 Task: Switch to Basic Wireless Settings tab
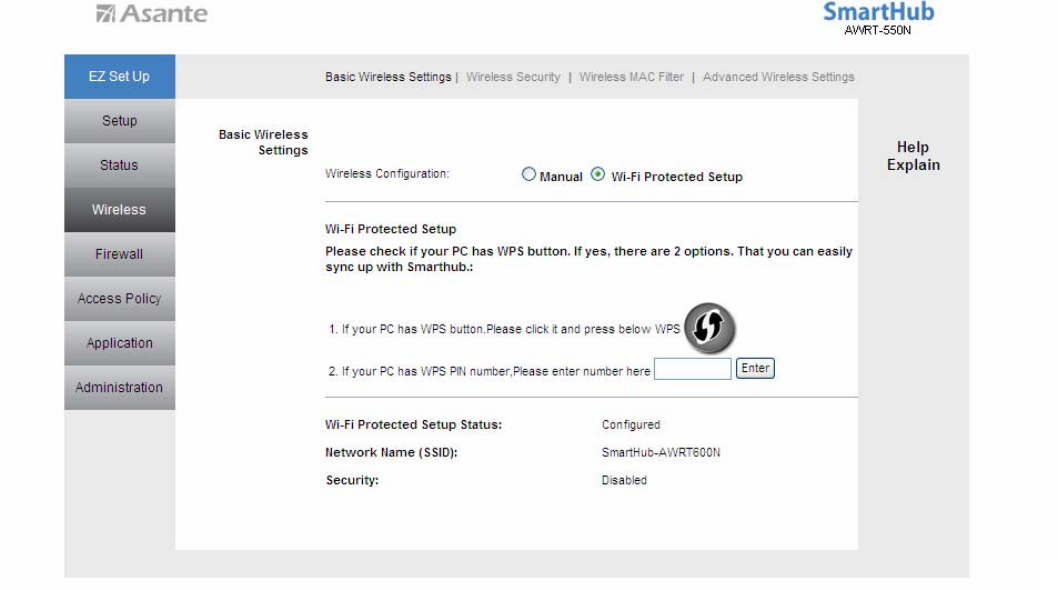pyautogui.click(x=388, y=77)
